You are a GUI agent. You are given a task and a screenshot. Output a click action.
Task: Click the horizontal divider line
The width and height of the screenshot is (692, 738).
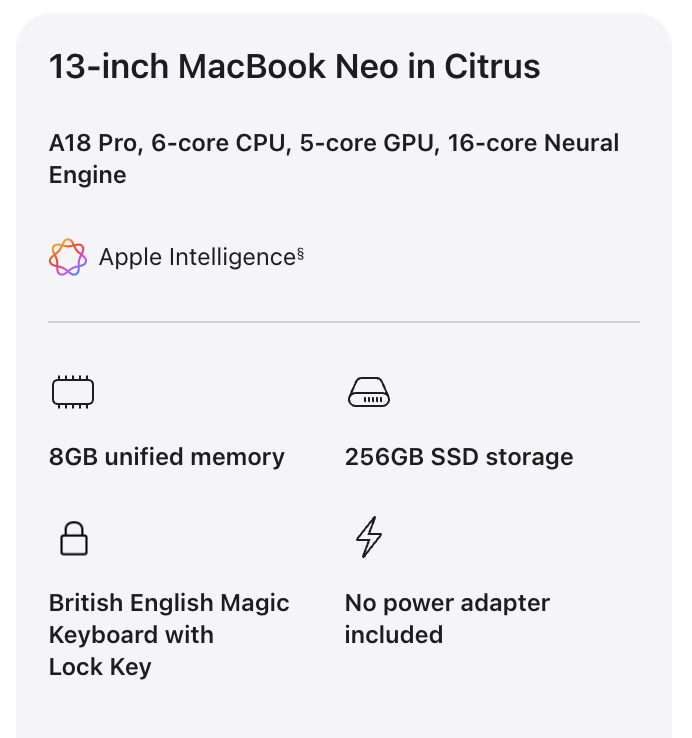344,322
